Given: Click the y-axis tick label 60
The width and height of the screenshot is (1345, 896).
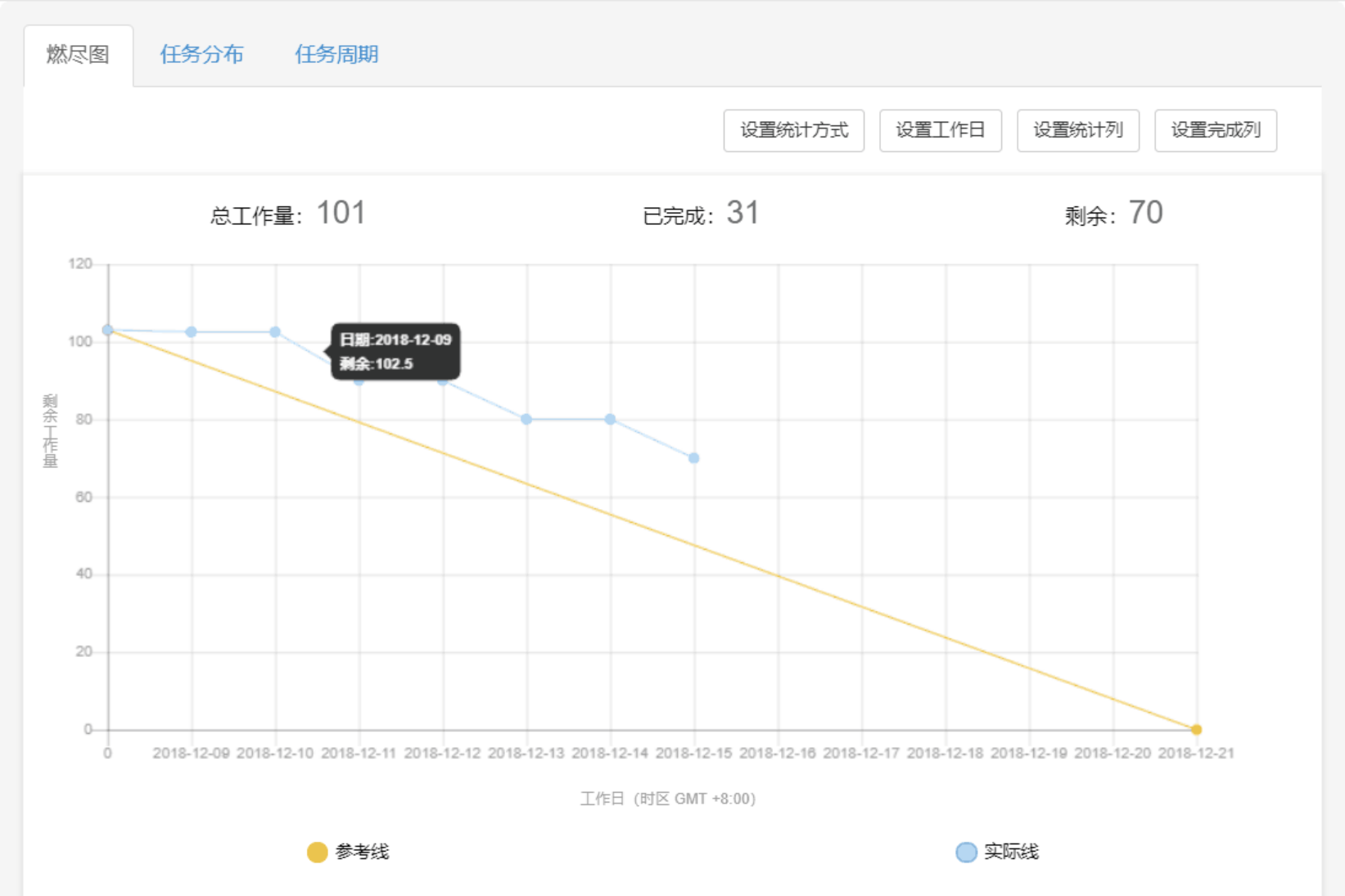Looking at the screenshot, I should pos(83,498).
